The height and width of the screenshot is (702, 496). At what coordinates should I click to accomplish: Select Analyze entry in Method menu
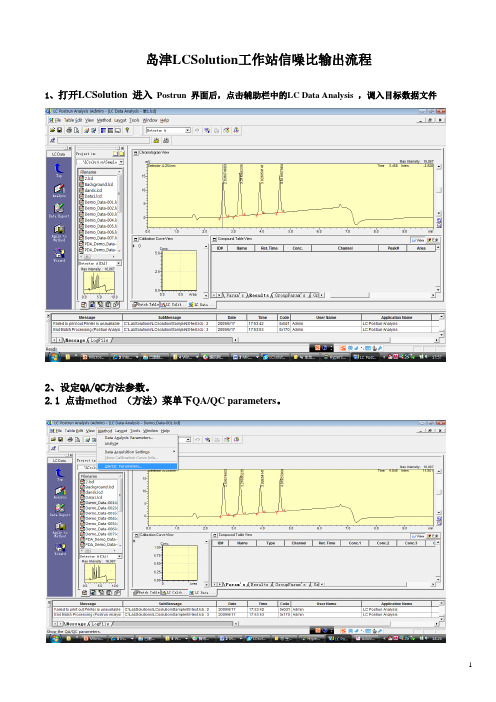pos(138,443)
